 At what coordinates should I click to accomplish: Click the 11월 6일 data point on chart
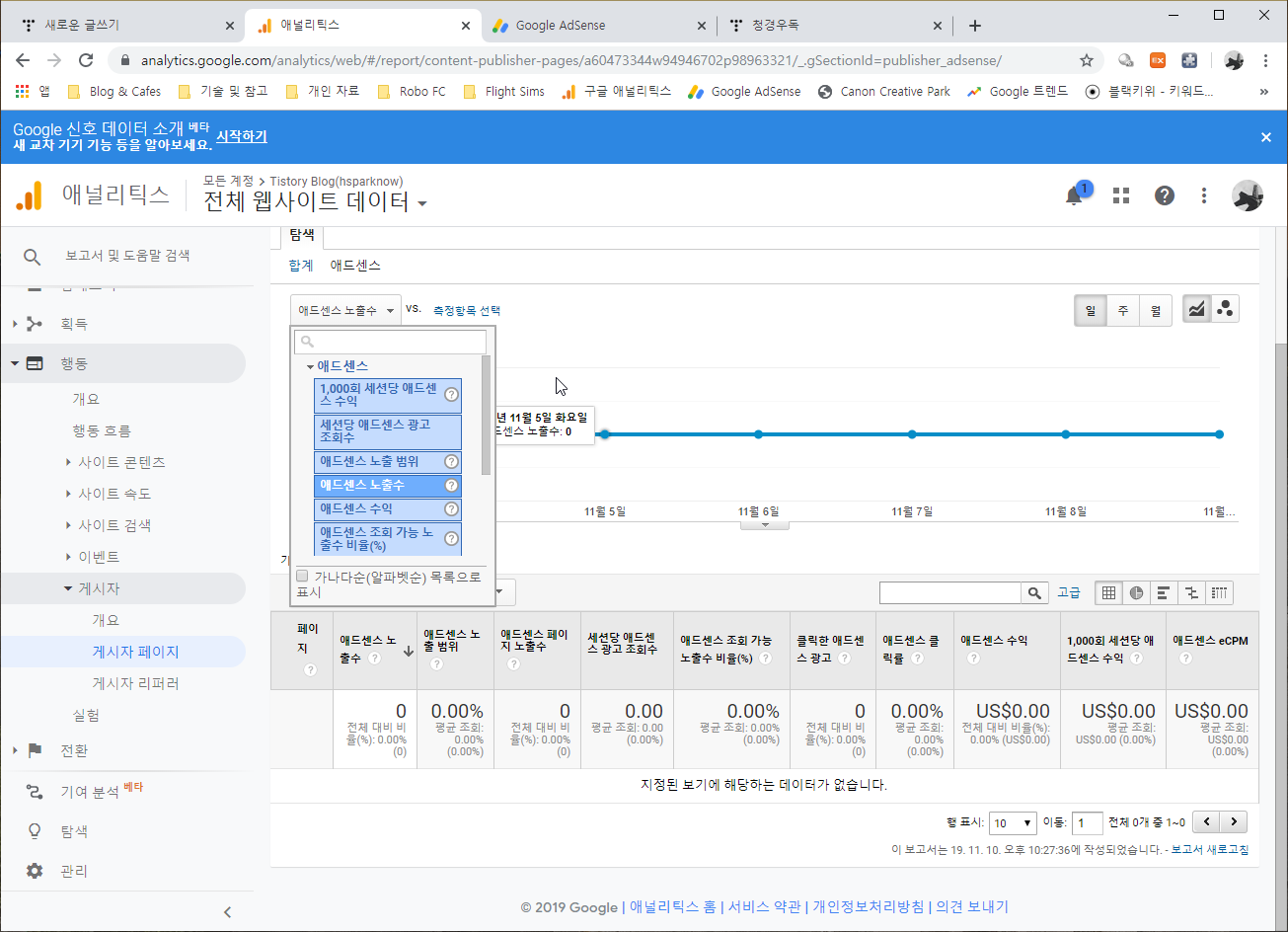tap(758, 434)
